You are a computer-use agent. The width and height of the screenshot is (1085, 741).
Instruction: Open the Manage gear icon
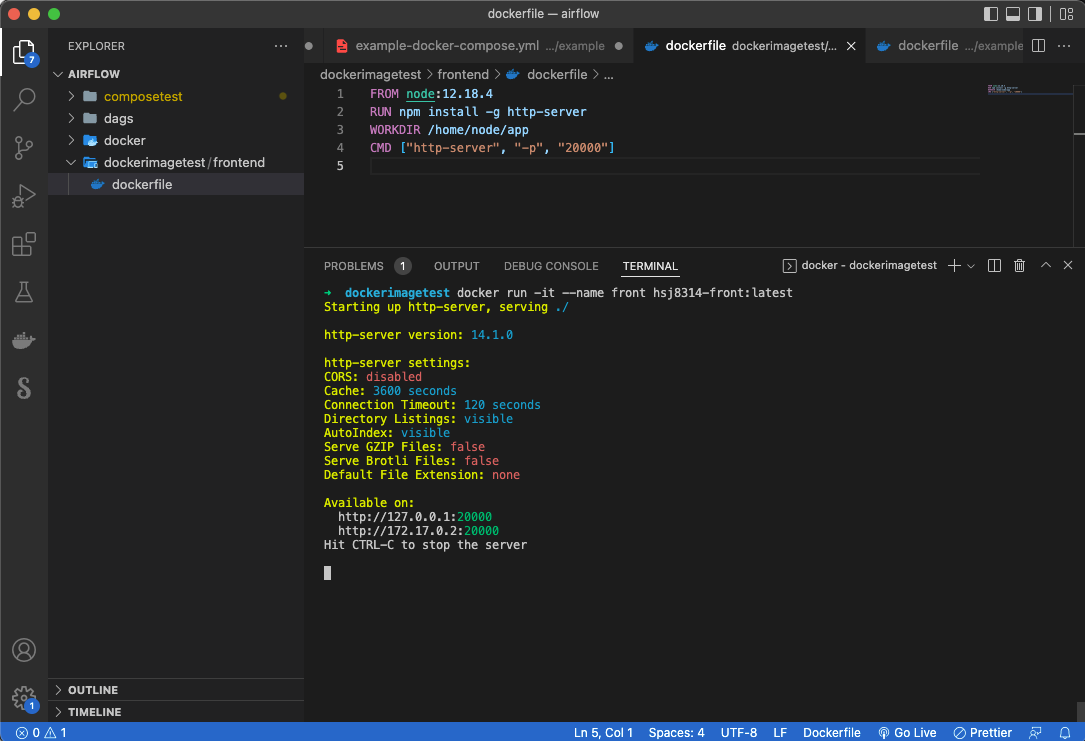(24, 697)
